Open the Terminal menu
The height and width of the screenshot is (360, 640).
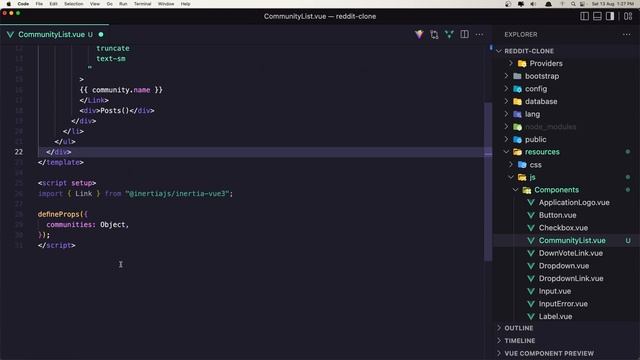pyautogui.click(x=142, y=4)
